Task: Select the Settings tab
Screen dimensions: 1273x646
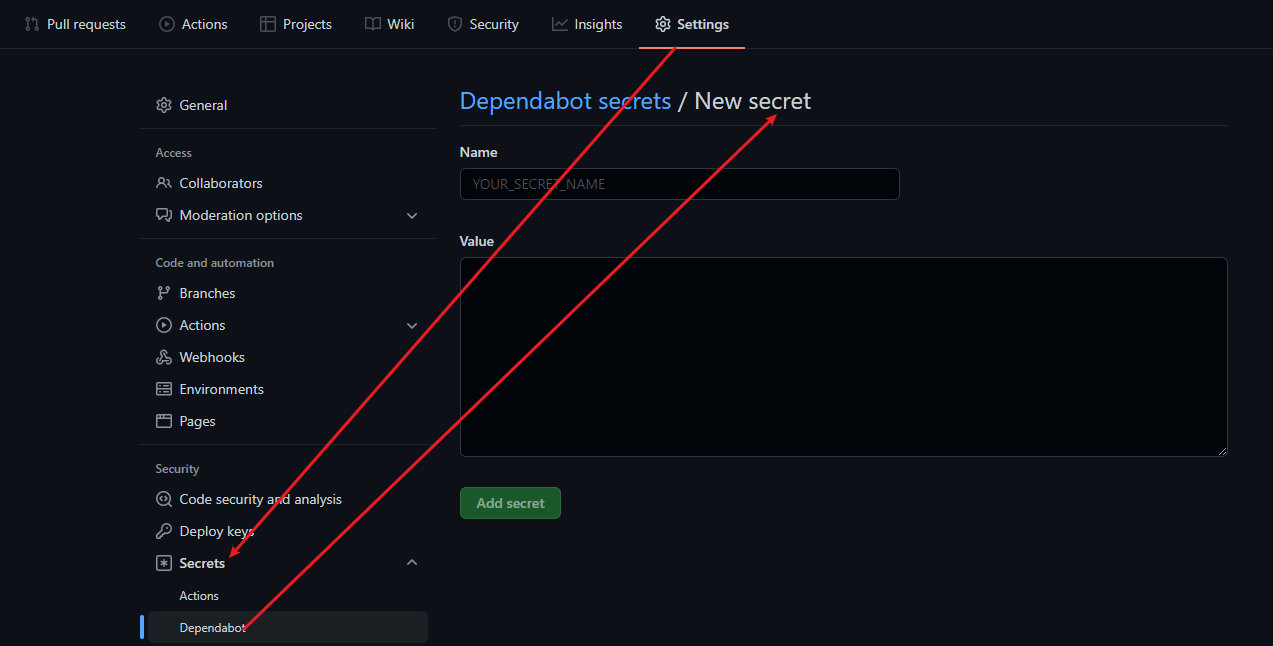Action: tap(692, 24)
